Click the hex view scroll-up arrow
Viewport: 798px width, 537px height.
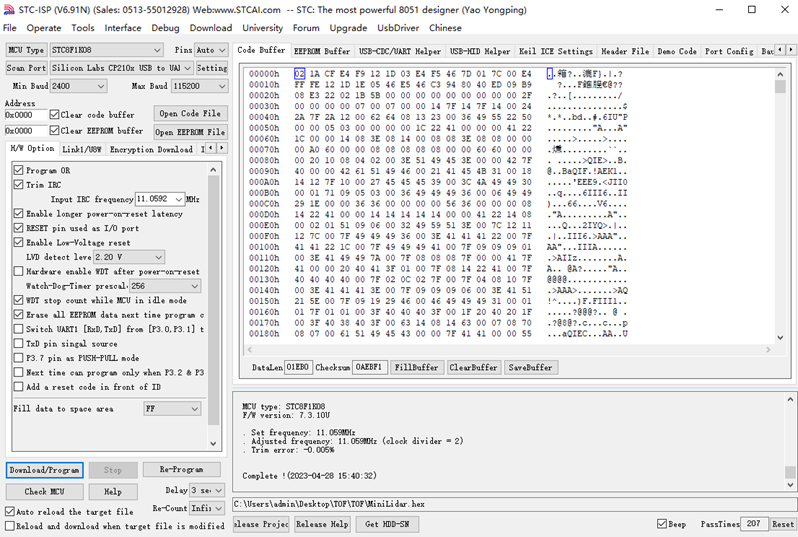click(780, 74)
